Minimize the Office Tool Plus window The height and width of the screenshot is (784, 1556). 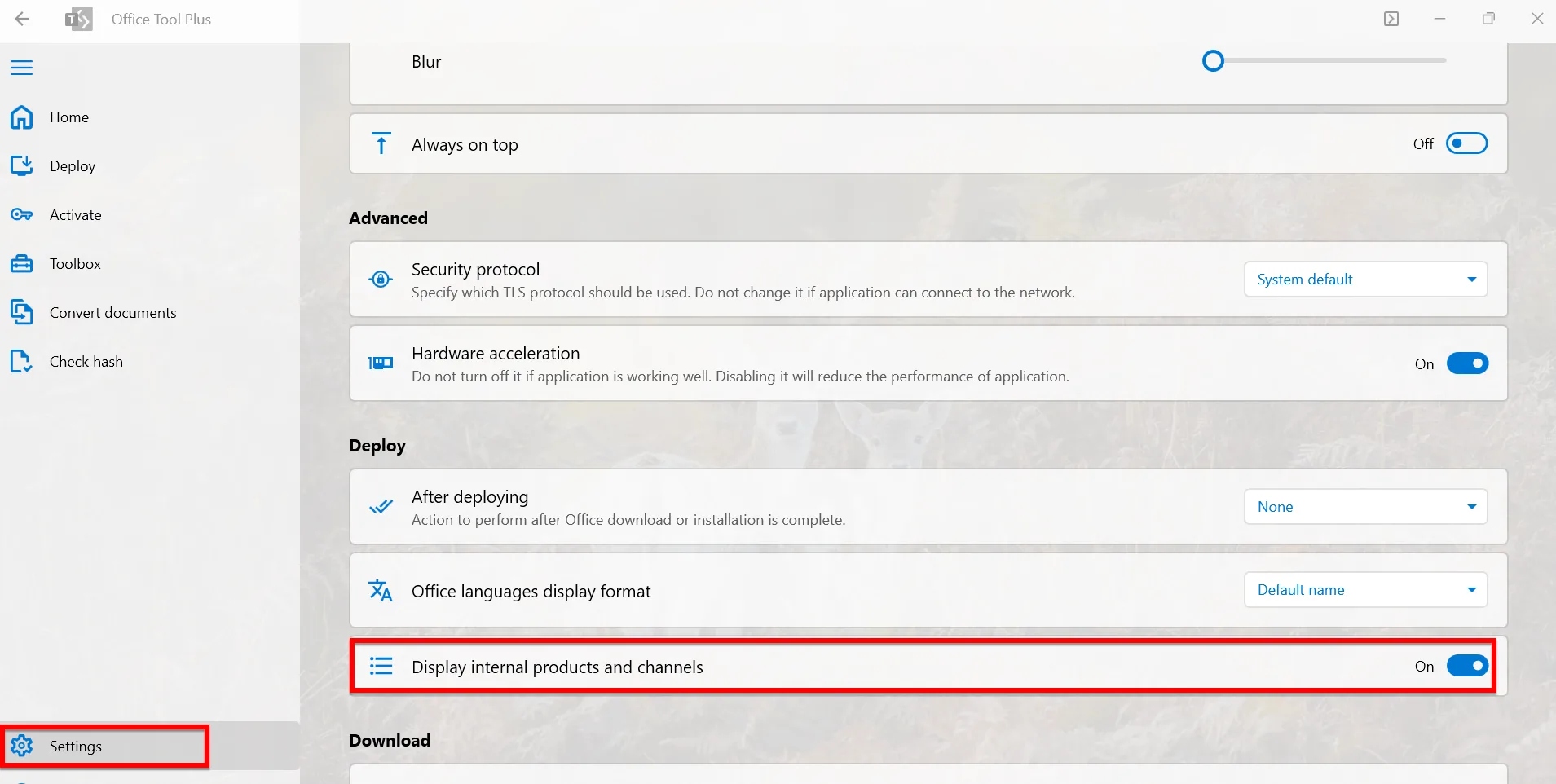1440,19
